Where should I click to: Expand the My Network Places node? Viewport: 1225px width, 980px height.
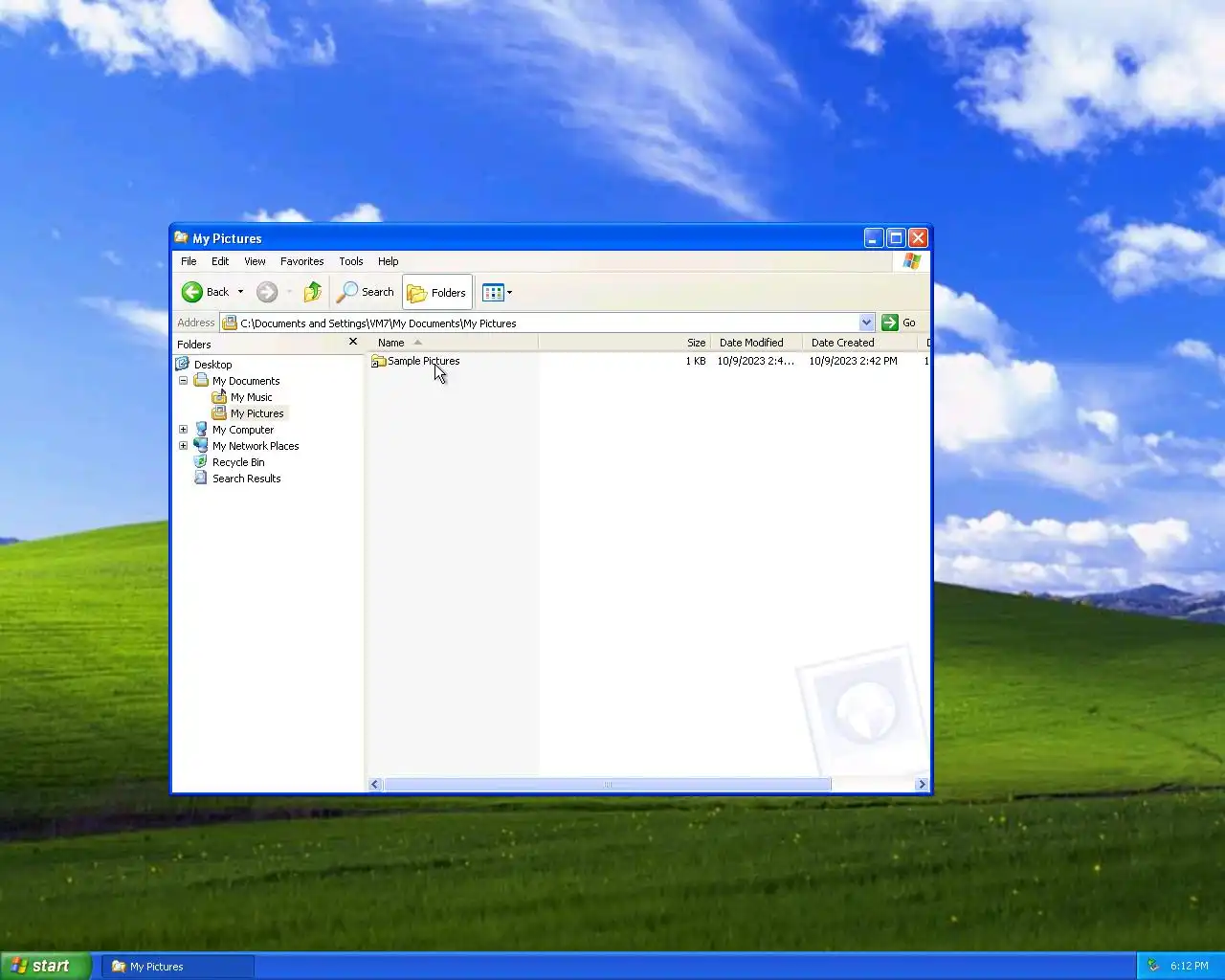click(x=183, y=446)
